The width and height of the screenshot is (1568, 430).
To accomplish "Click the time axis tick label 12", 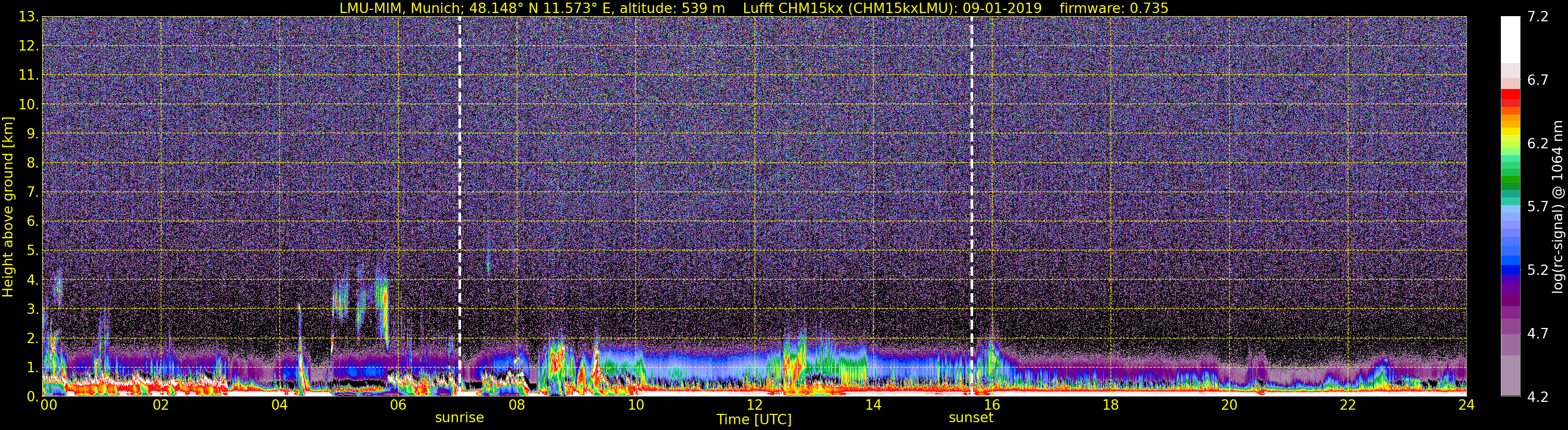I will (x=754, y=405).
